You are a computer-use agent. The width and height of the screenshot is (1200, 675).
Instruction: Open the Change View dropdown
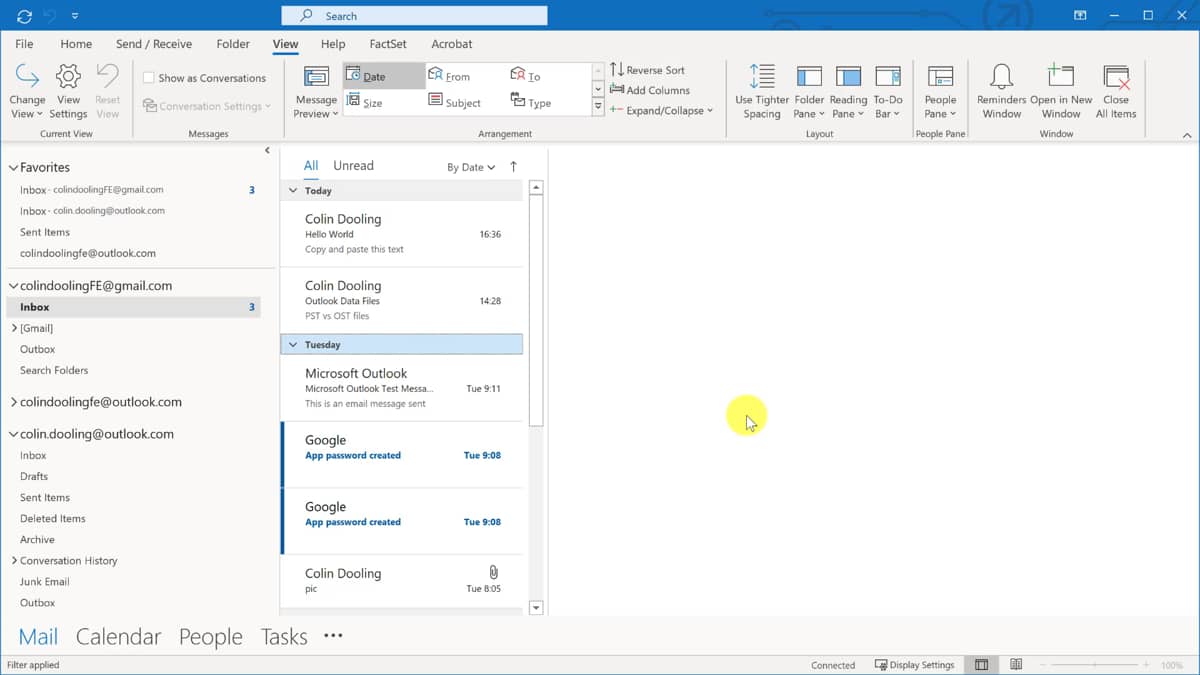click(27, 92)
